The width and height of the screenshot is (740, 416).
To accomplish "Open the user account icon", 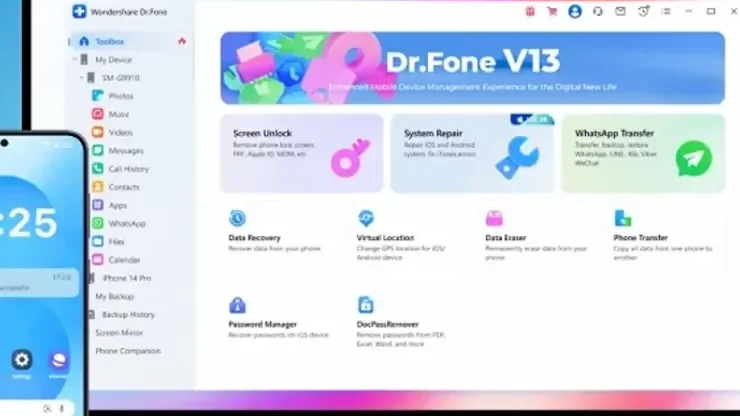I will [575, 11].
